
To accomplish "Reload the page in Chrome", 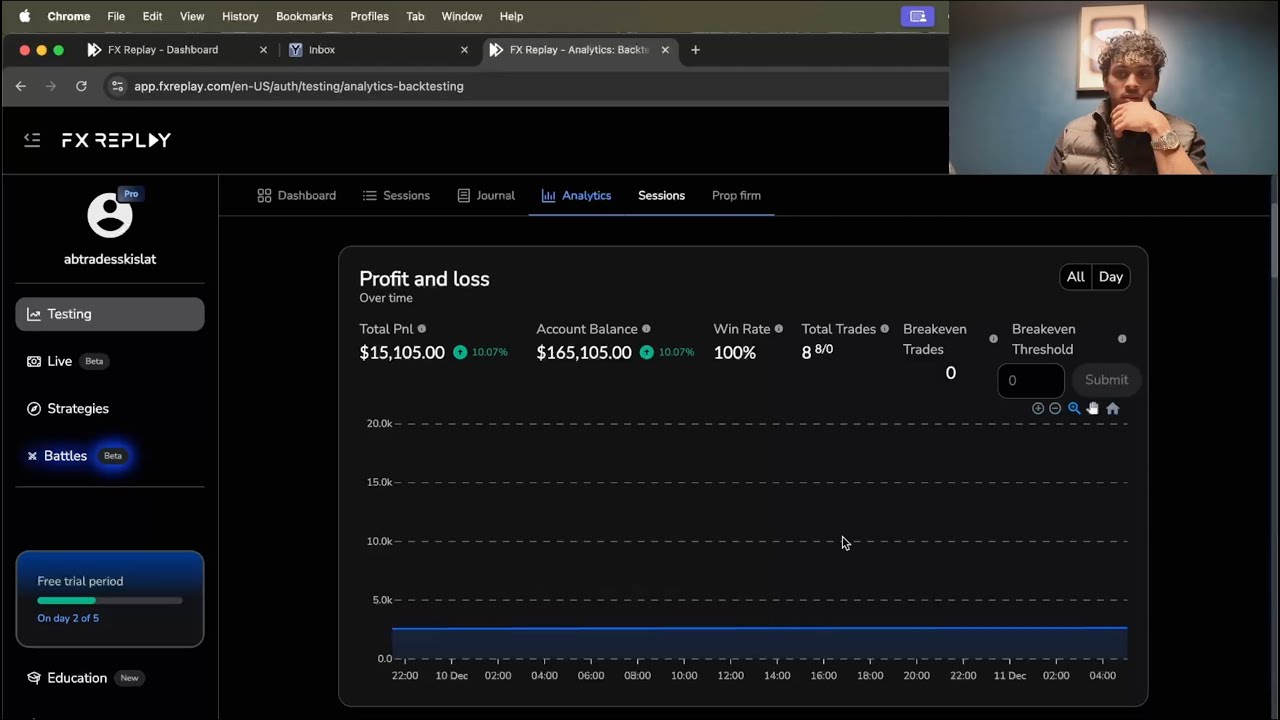I will click(x=81, y=86).
